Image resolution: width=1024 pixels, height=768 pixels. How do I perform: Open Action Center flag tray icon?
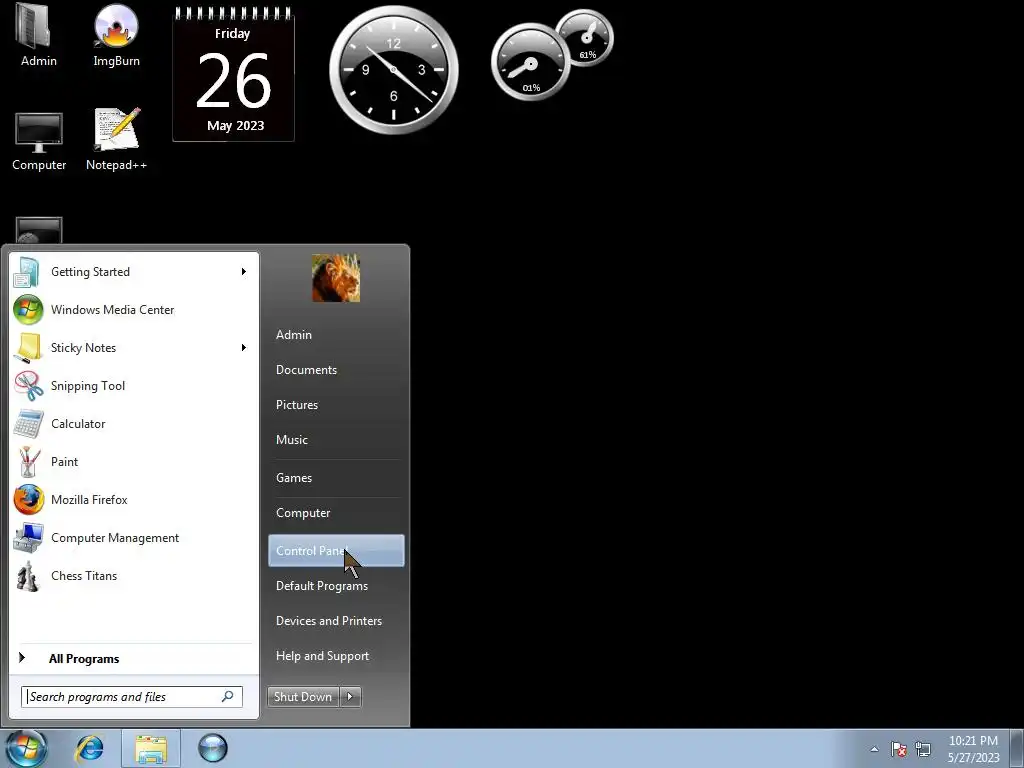899,749
